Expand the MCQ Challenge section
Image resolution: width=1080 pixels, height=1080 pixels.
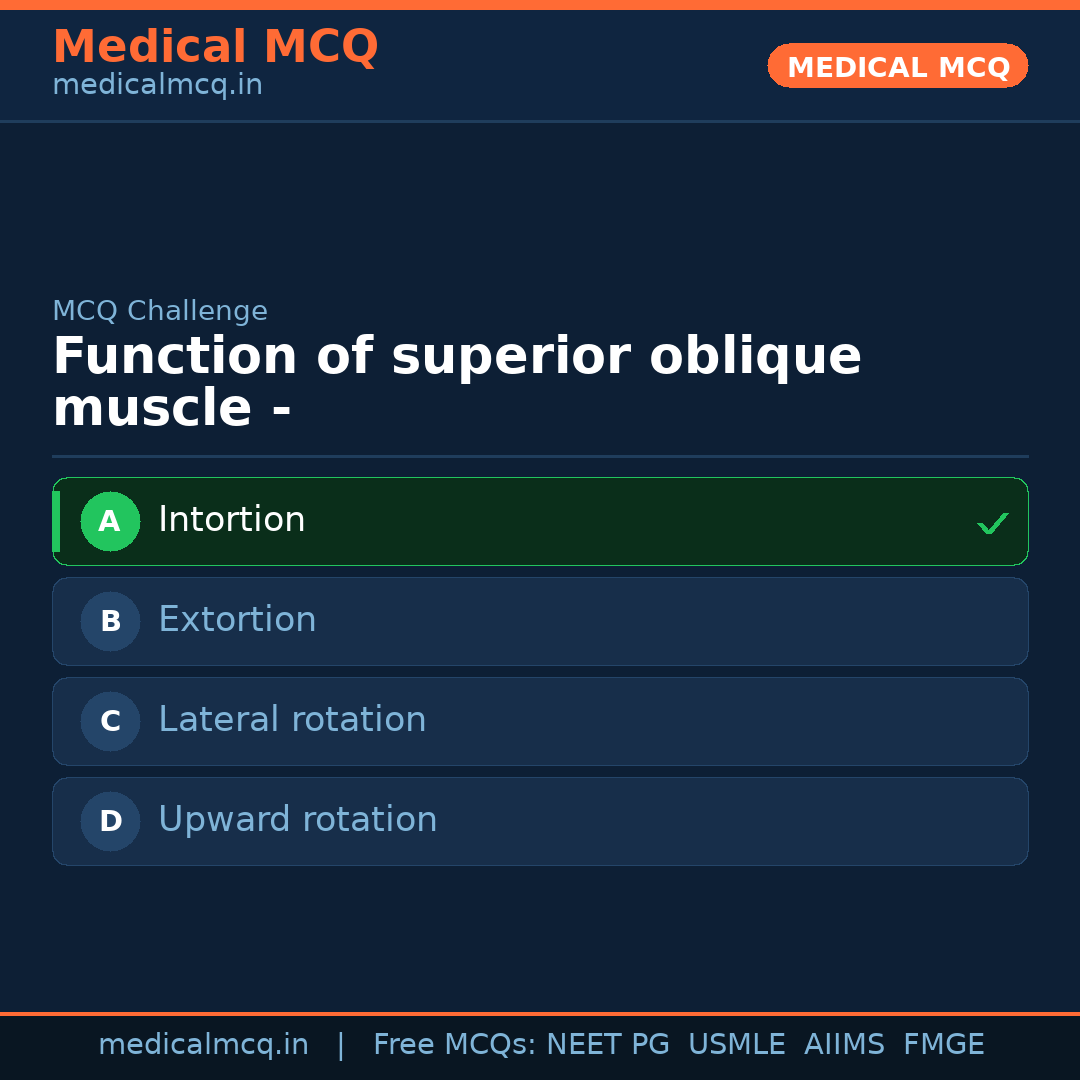click(160, 311)
